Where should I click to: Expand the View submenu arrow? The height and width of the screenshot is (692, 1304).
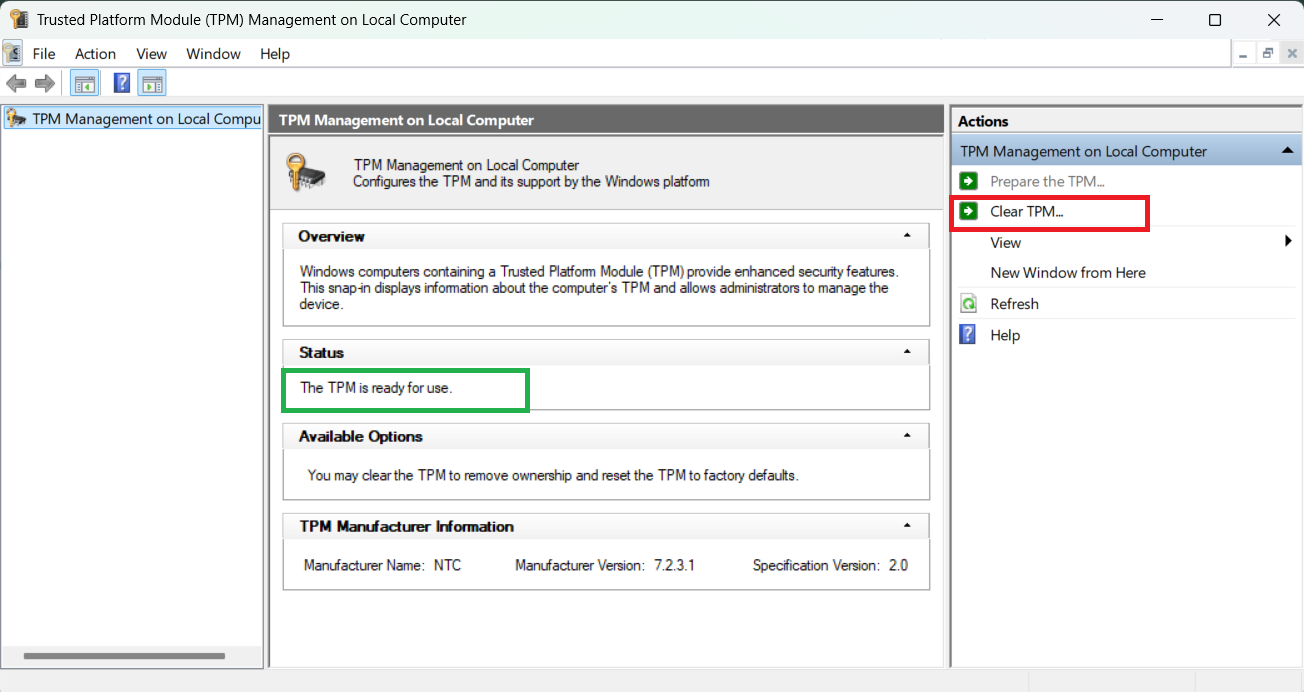click(x=1289, y=242)
